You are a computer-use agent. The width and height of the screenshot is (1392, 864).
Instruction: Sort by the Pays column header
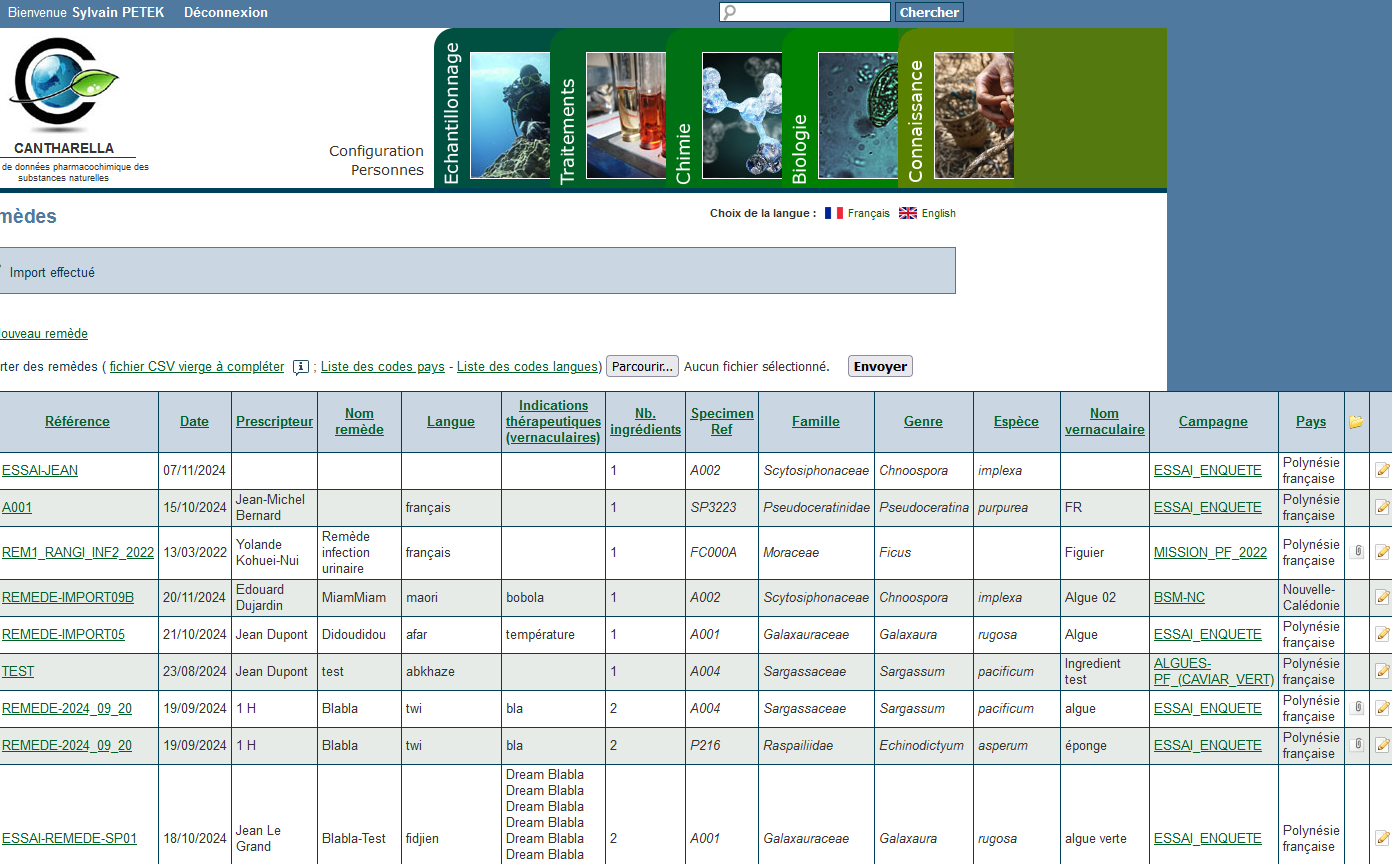1311,422
